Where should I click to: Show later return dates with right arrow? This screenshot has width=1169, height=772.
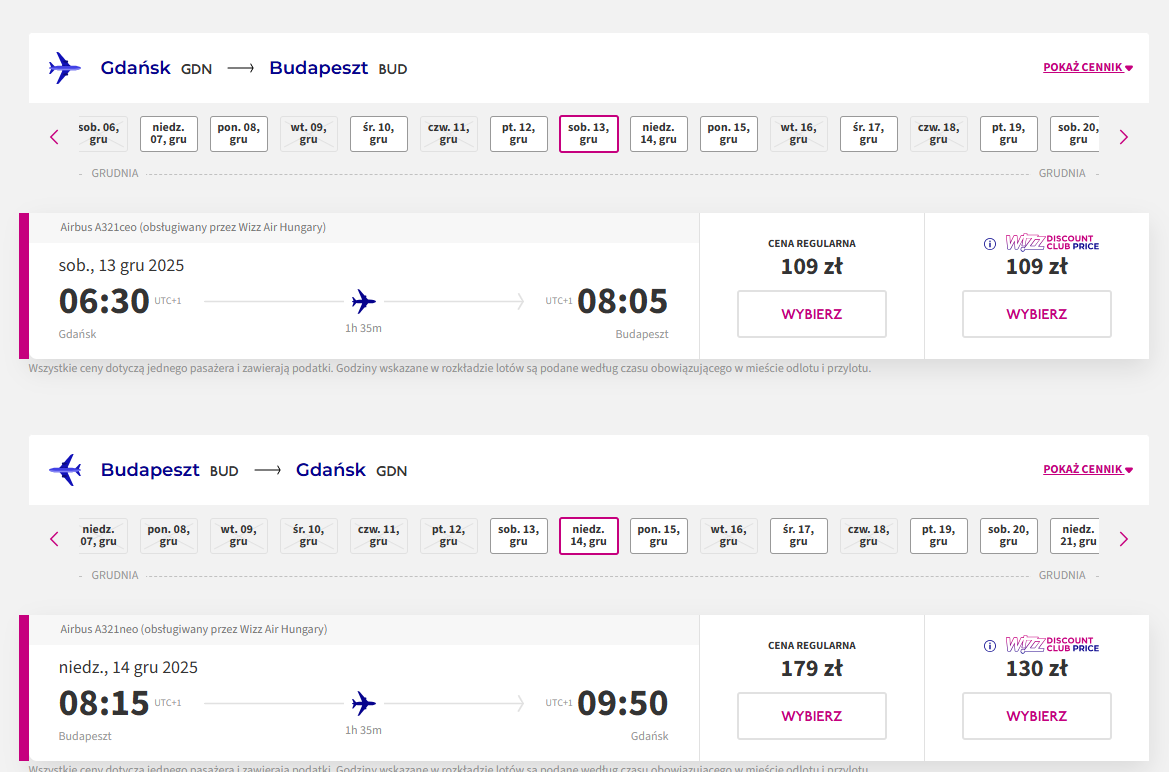coord(1124,539)
